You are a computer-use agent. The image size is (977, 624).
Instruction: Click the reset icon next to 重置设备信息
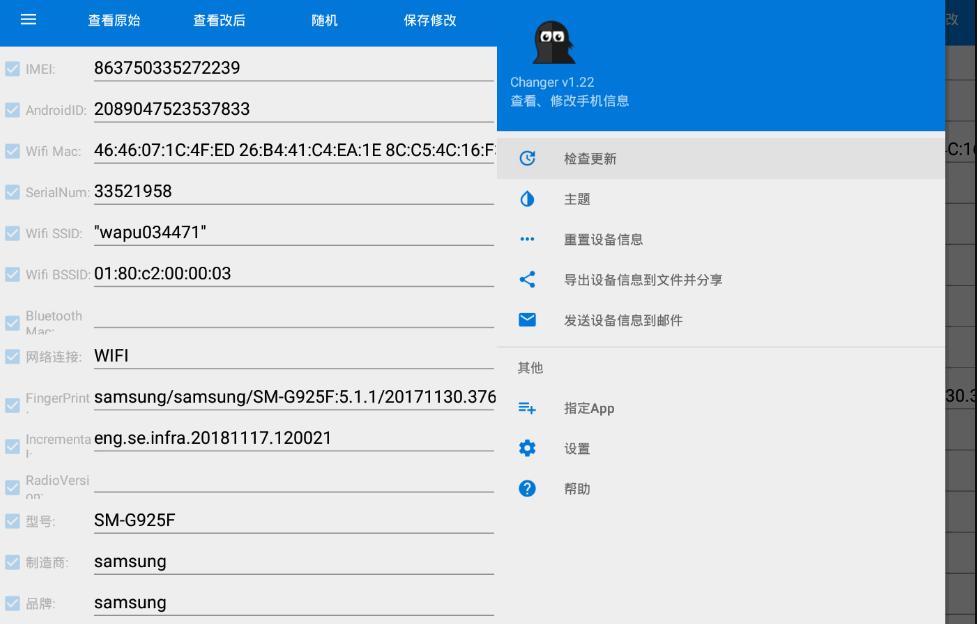[528, 239]
